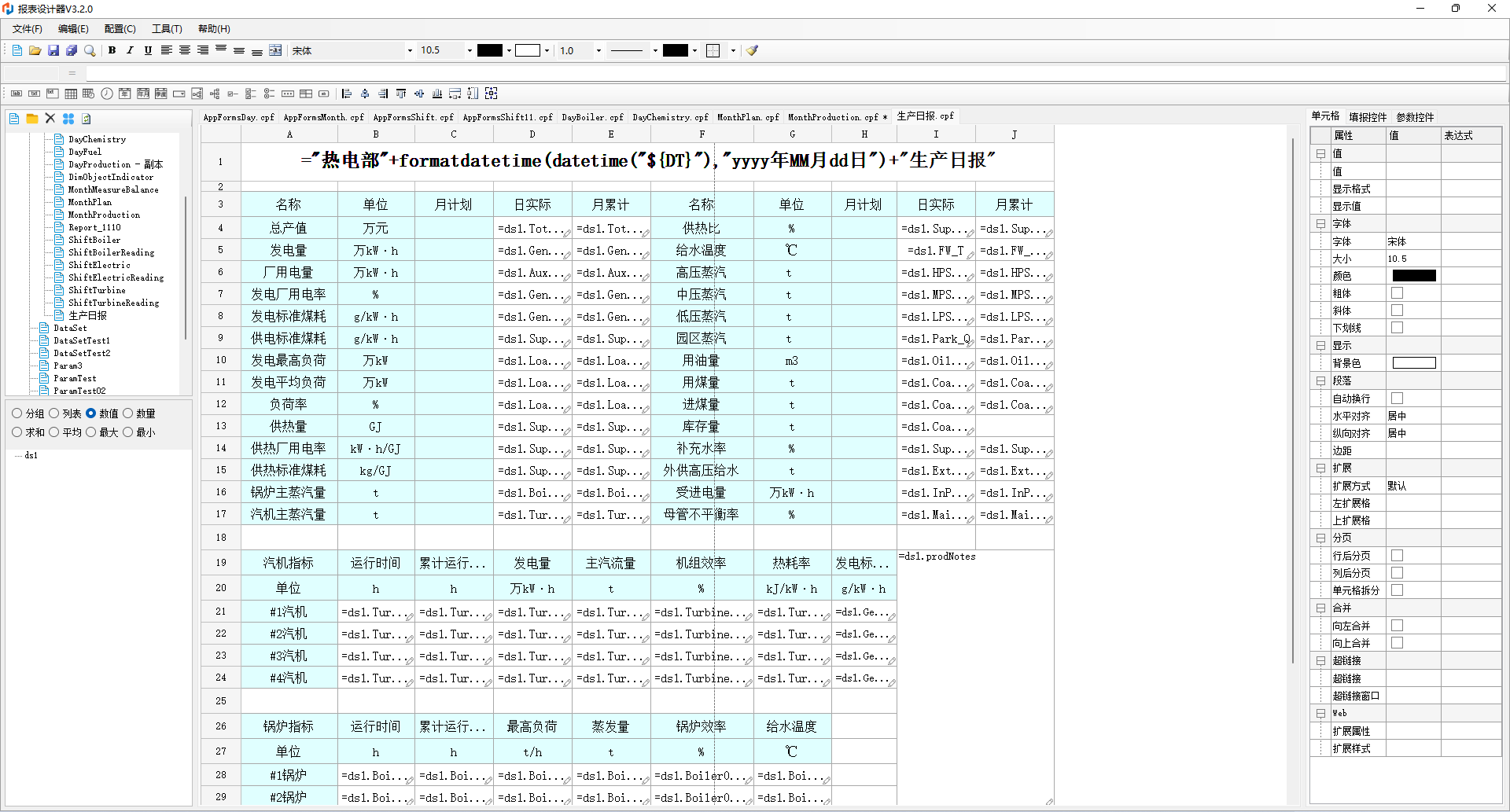Click the tree control icon
Image resolution: width=1510 pixels, height=812 pixels.
coord(215,94)
